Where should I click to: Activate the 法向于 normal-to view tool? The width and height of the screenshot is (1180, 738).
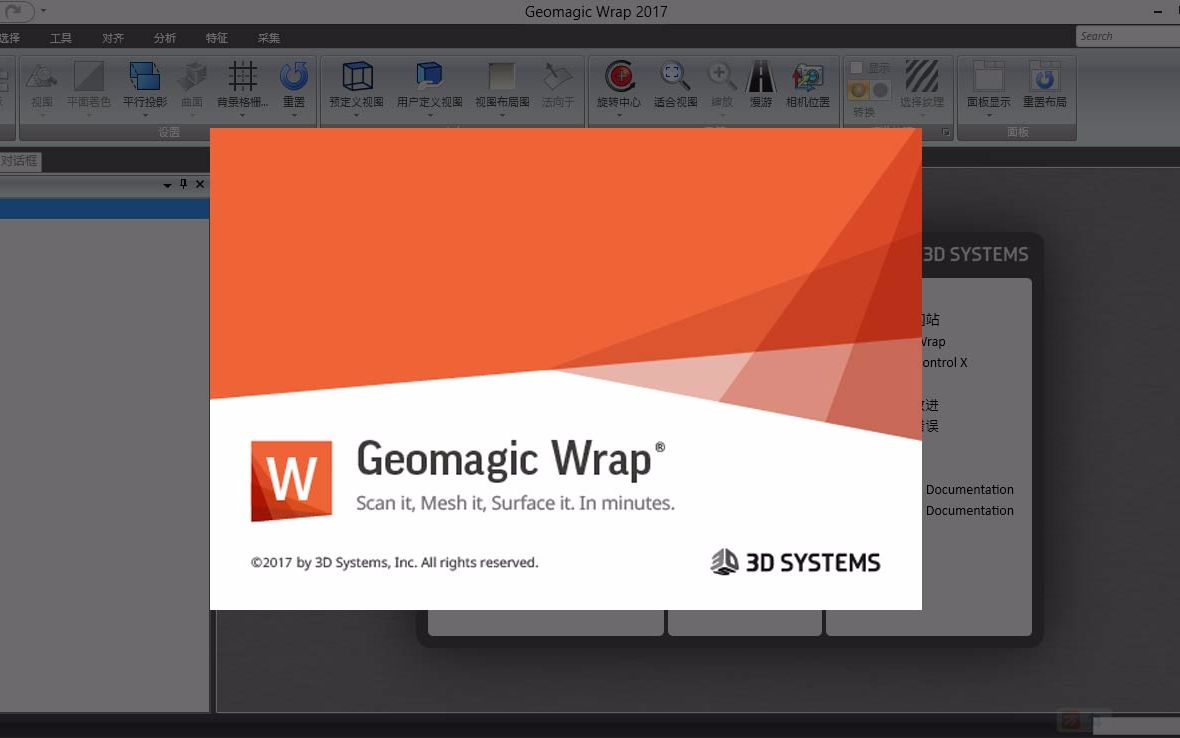click(558, 84)
